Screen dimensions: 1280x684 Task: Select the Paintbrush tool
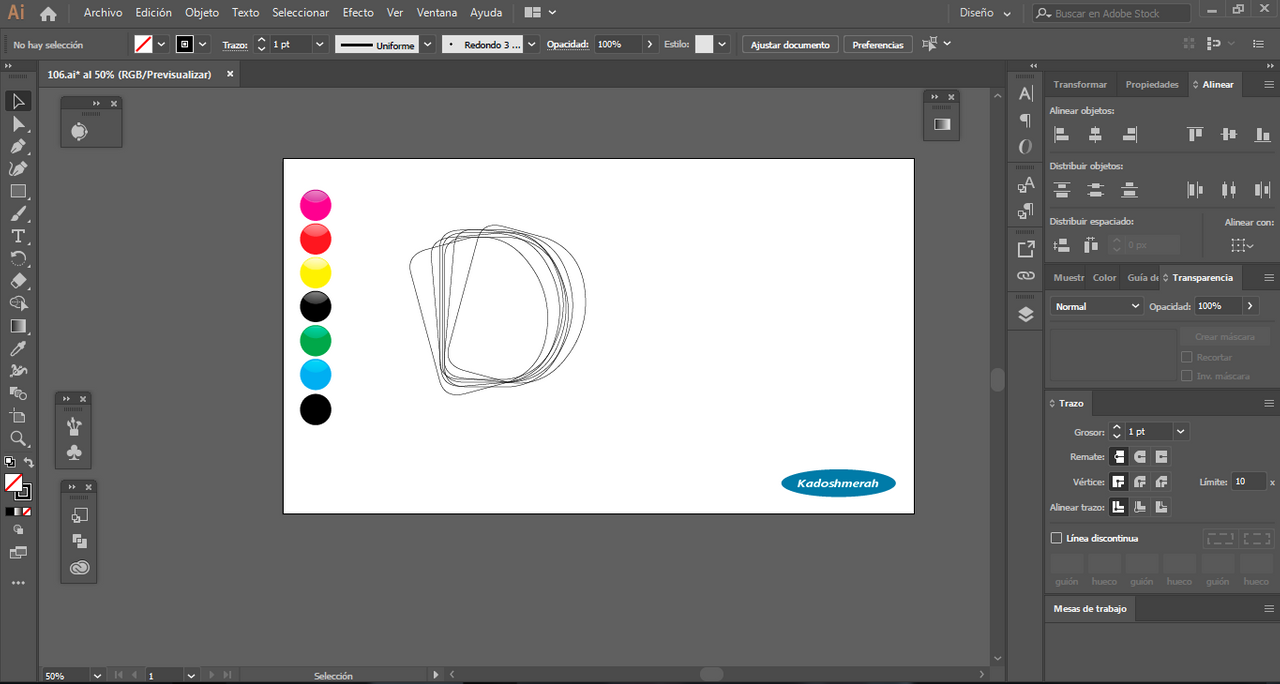coord(18,214)
